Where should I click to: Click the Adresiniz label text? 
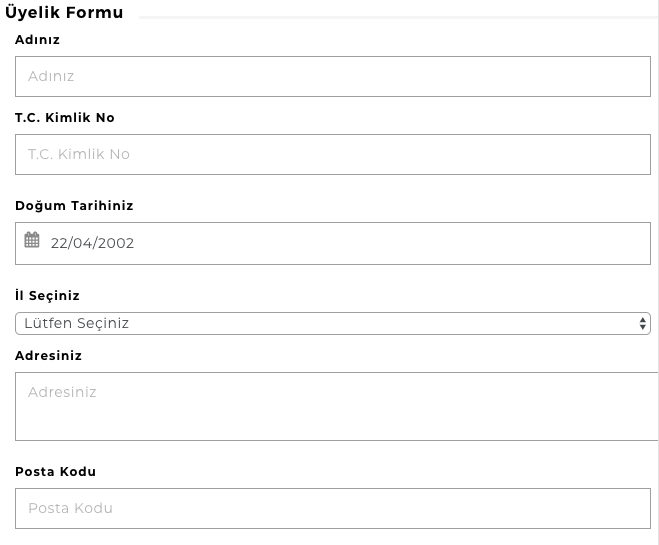click(48, 356)
